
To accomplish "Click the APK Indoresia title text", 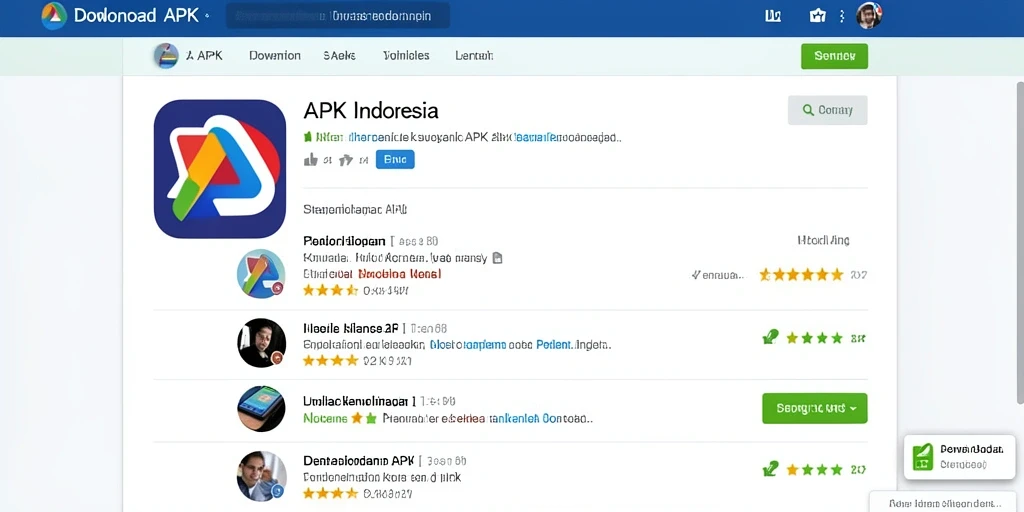I will [x=370, y=110].
